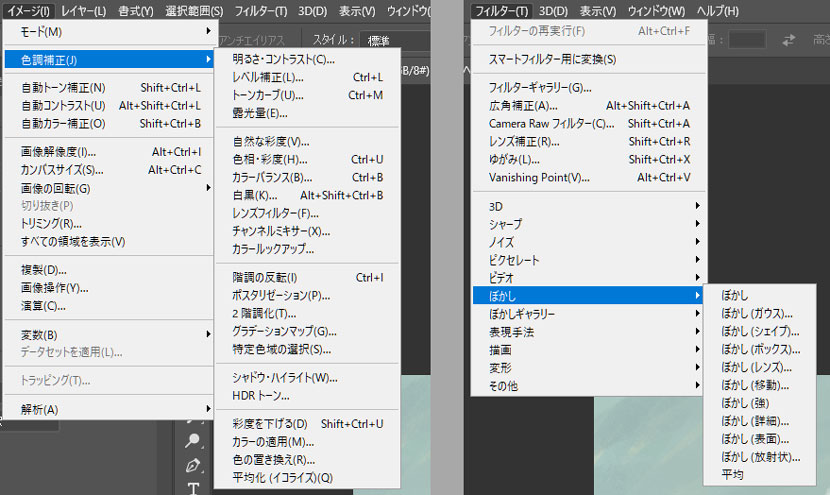Viewport: 830px width, 495px height.
Task: Open 白黒(K)... adjustment
Action: (x=307, y=195)
